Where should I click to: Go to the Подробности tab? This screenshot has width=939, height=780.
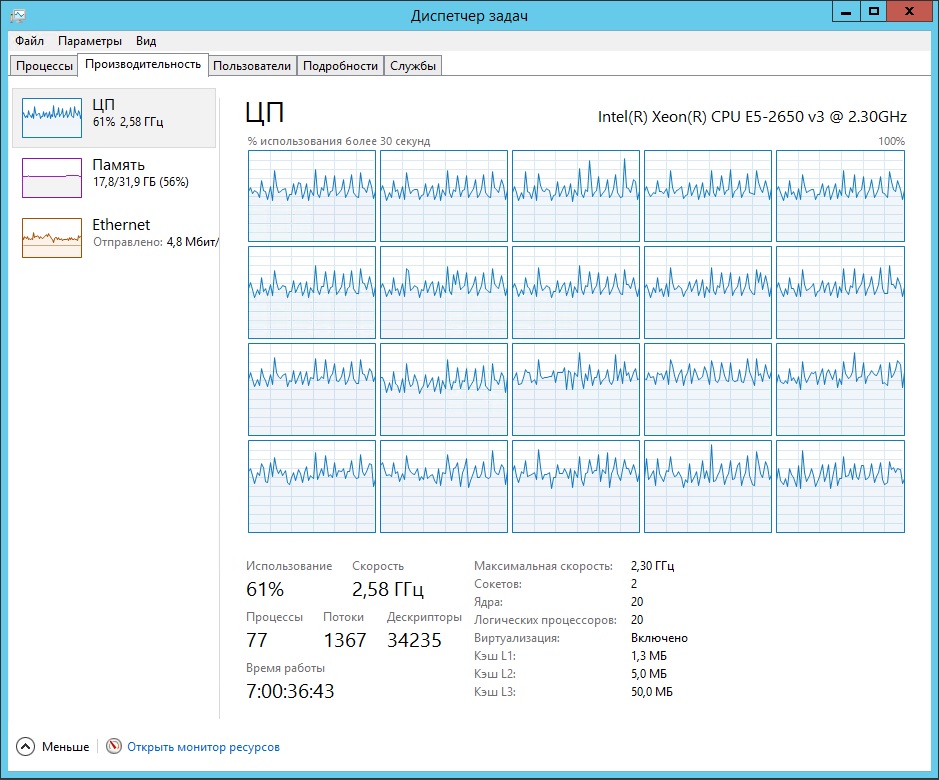[341, 66]
